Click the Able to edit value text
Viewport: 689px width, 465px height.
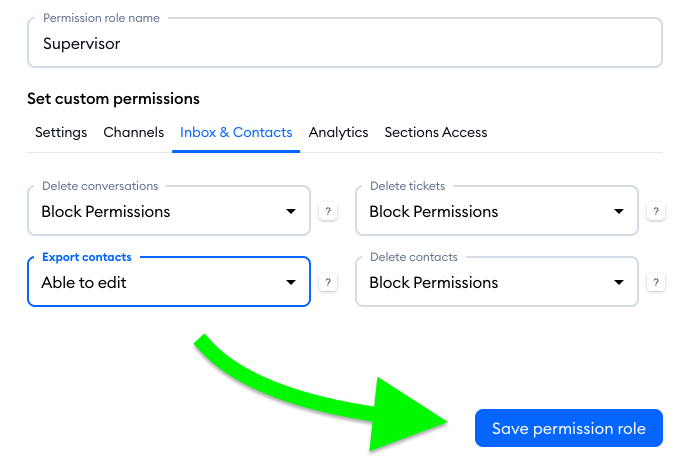(84, 283)
